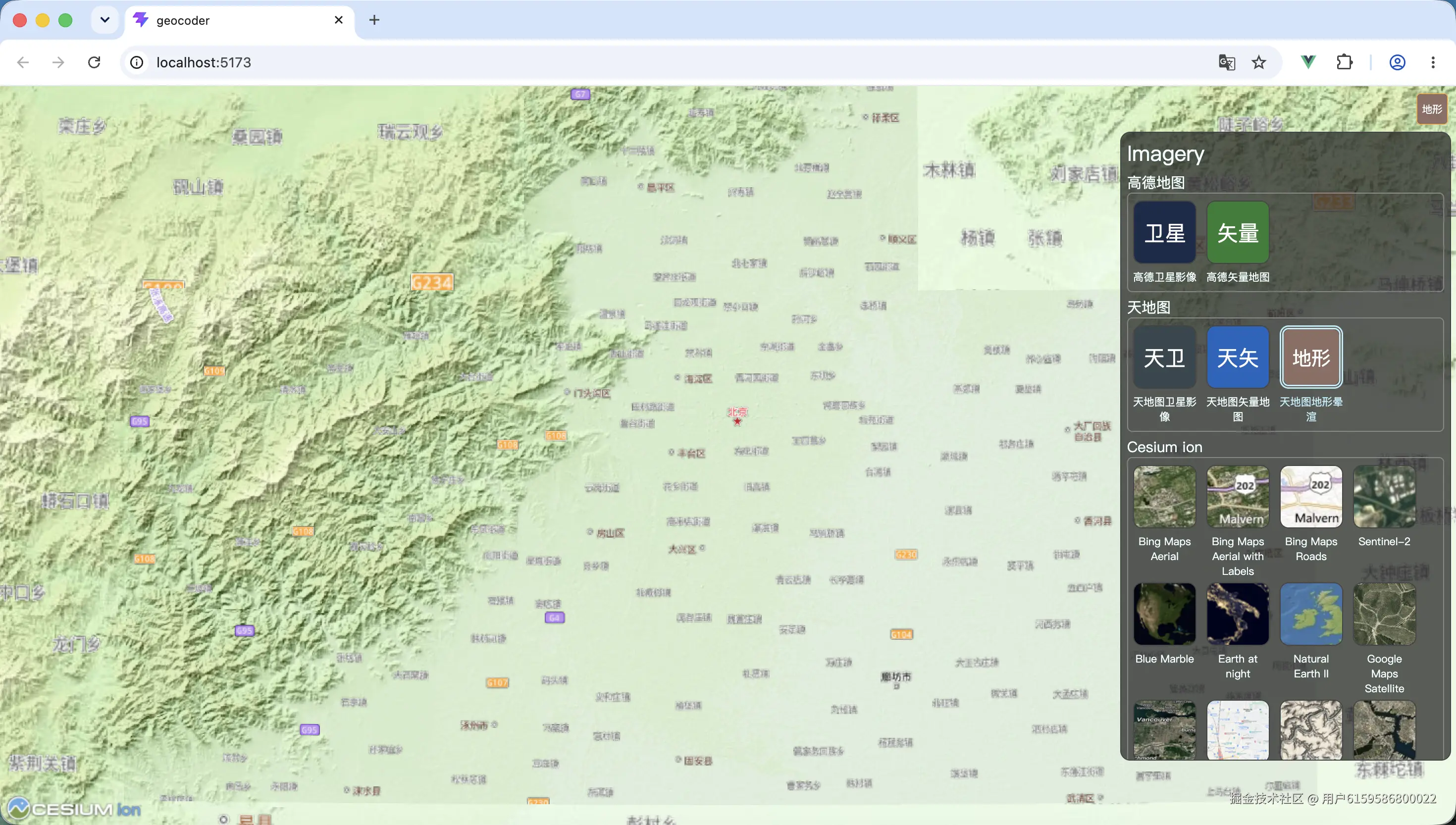Switch to the geocoder tab
The image size is (1456, 825).
pyautogui.click(x=239, y=20)
